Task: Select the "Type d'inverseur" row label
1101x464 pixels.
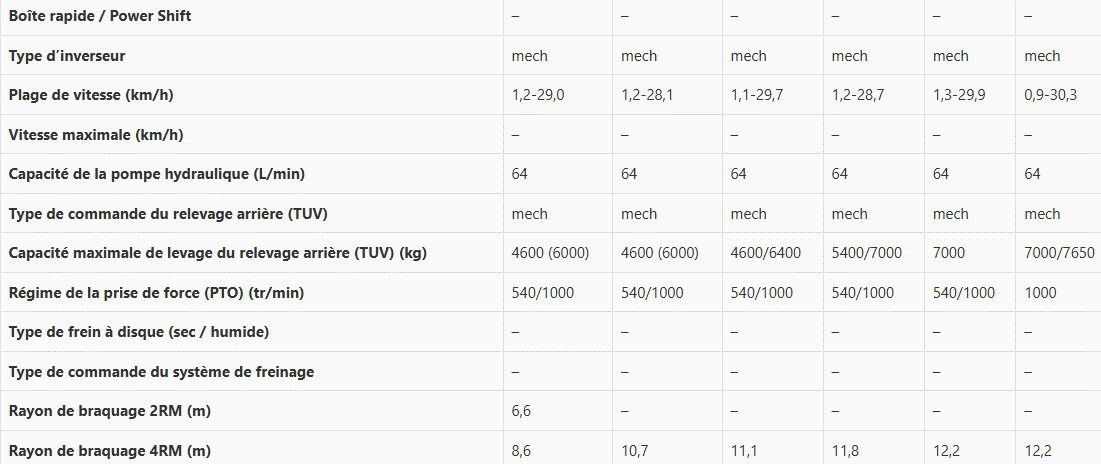Action: pos(67,55)
